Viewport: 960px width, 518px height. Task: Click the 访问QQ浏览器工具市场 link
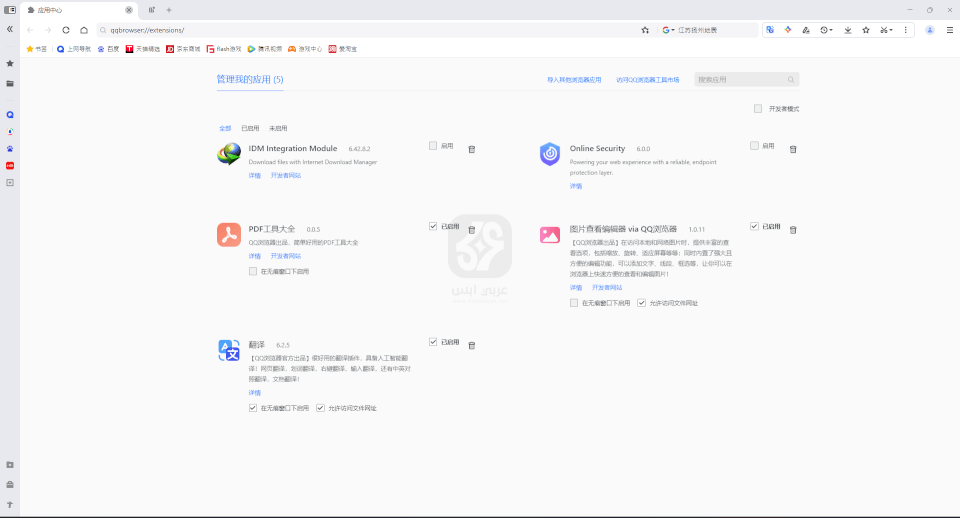pos(648,80)
